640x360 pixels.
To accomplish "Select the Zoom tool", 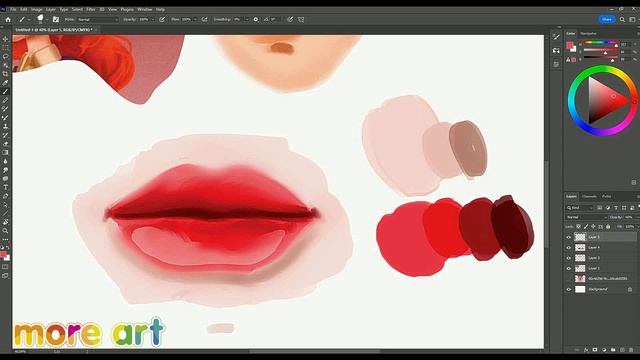I will pos(5,231).
